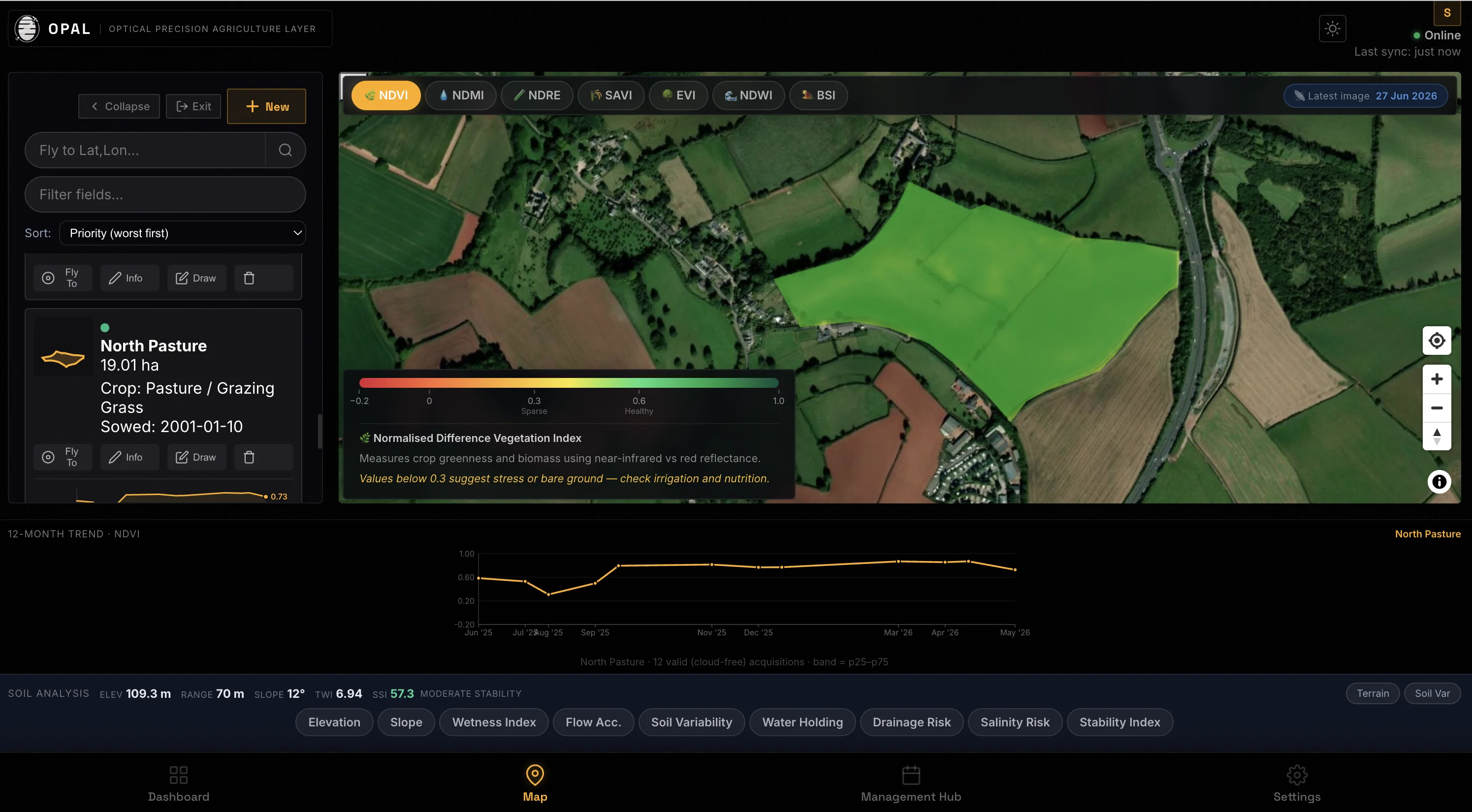The height and width of the screenshot is (812, 1472).
Task: Open the Dashboard navigation tab
Action: [178, 783]
